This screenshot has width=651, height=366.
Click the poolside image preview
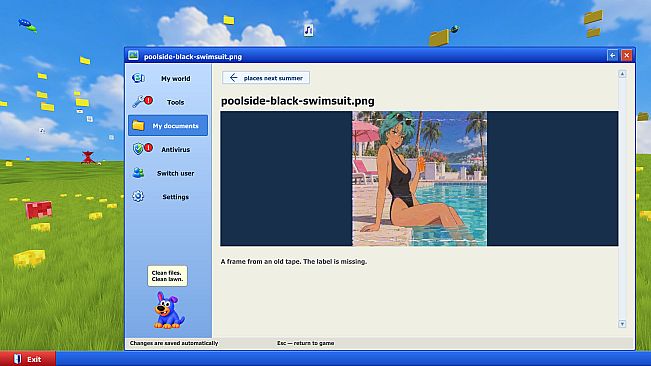(419, 178)
